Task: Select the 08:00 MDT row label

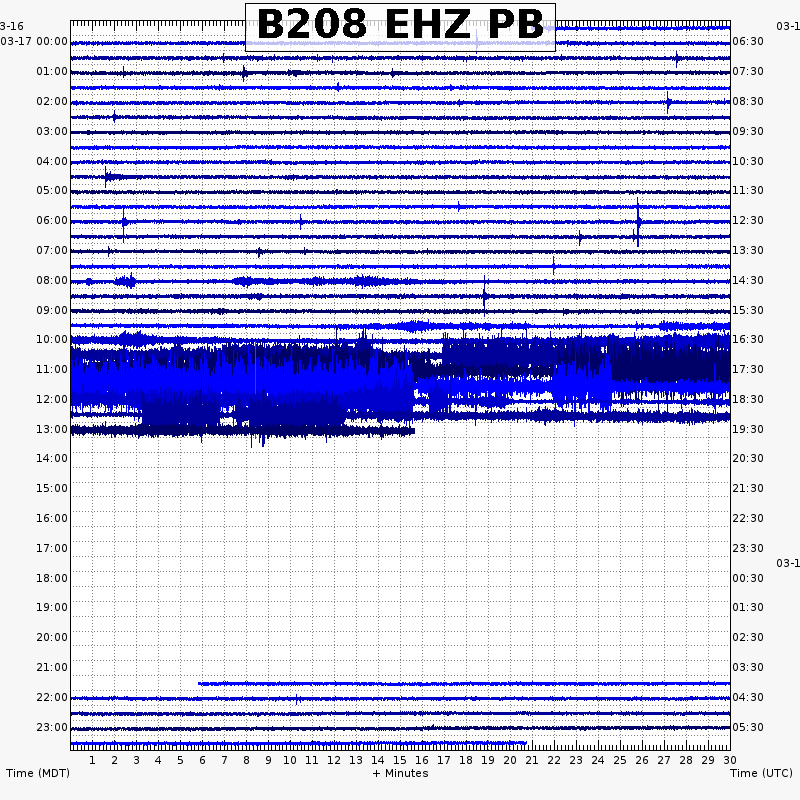Action: (52, 281)
